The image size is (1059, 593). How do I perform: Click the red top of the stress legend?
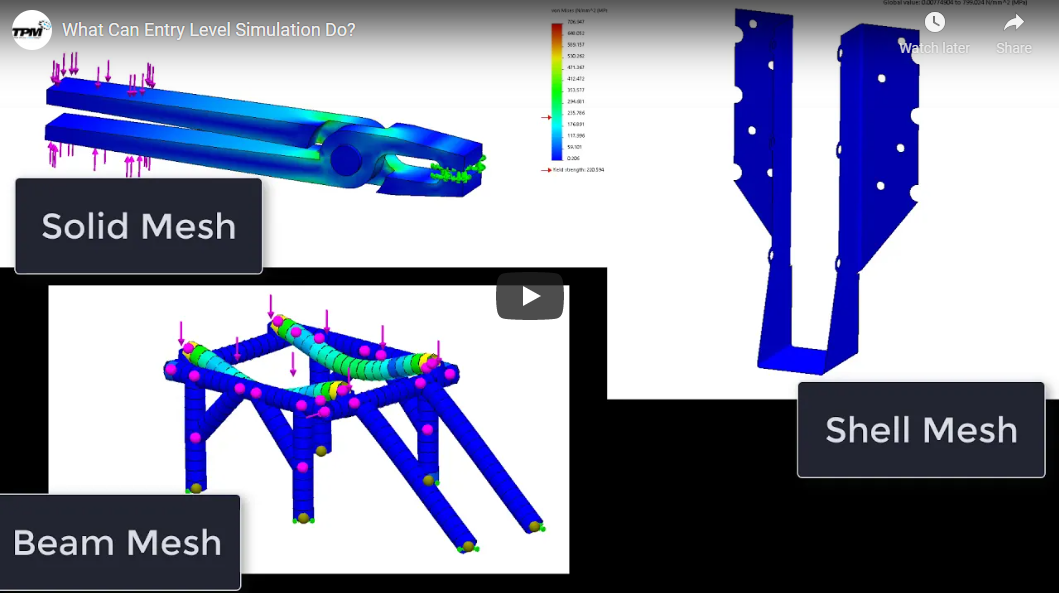tap(556, 28)
